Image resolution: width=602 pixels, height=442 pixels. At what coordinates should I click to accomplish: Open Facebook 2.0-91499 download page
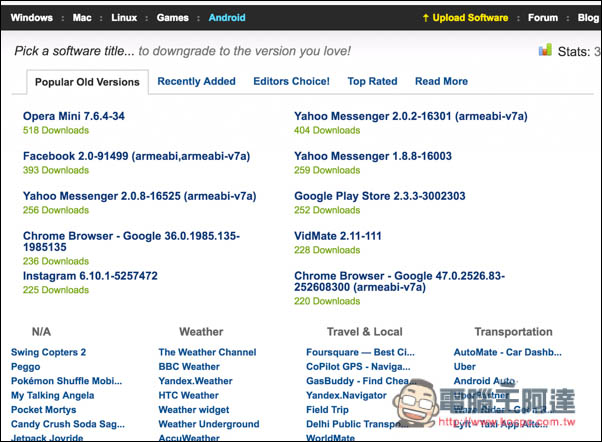(x=136, y=156)
